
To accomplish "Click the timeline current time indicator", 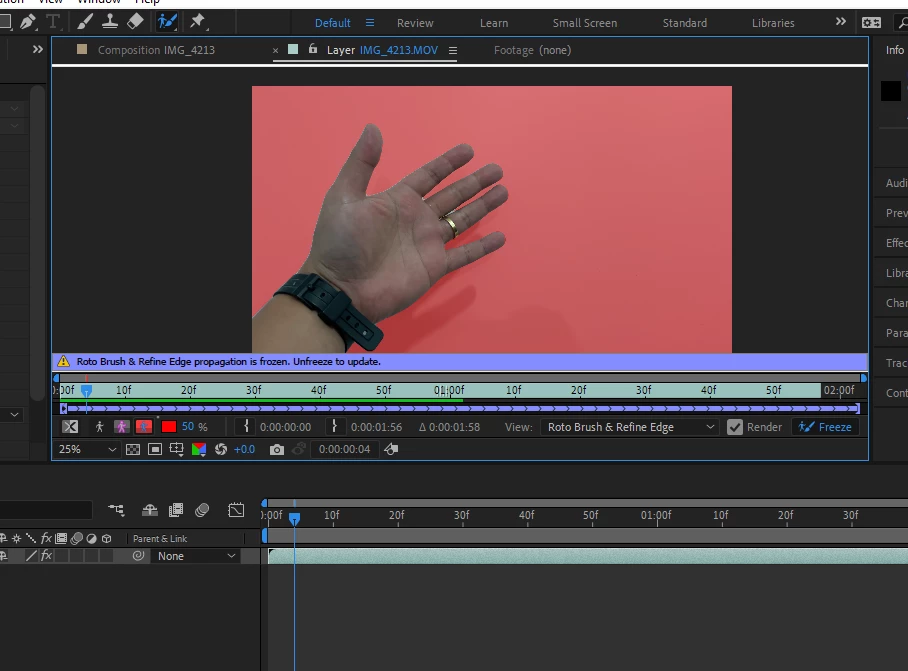I will tap(294, 519).
